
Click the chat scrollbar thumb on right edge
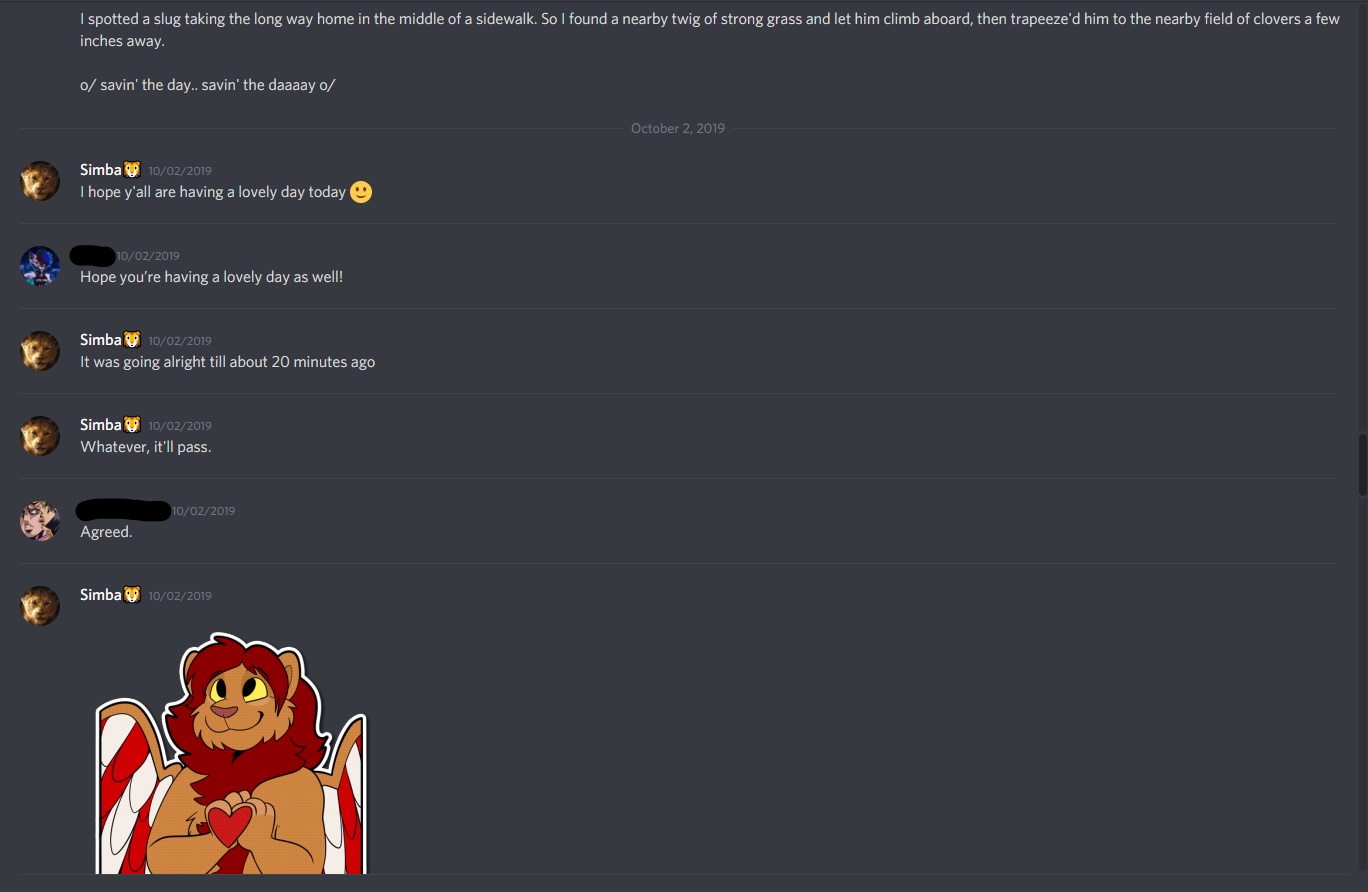pyautogui.click(x=1362, y=464)
